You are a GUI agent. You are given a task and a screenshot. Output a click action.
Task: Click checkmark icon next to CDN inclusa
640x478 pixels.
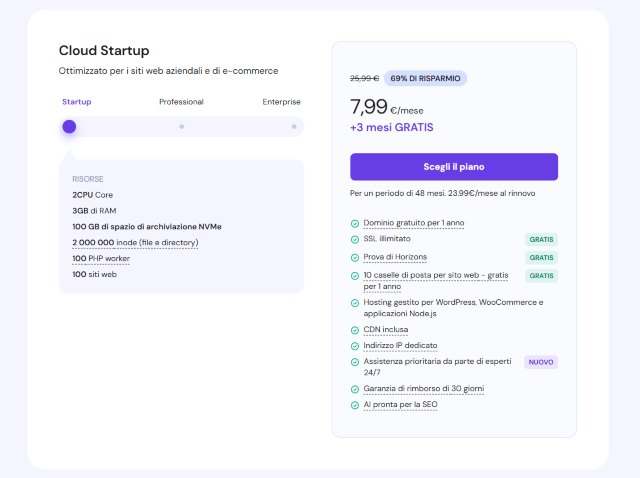click(355, 329)
